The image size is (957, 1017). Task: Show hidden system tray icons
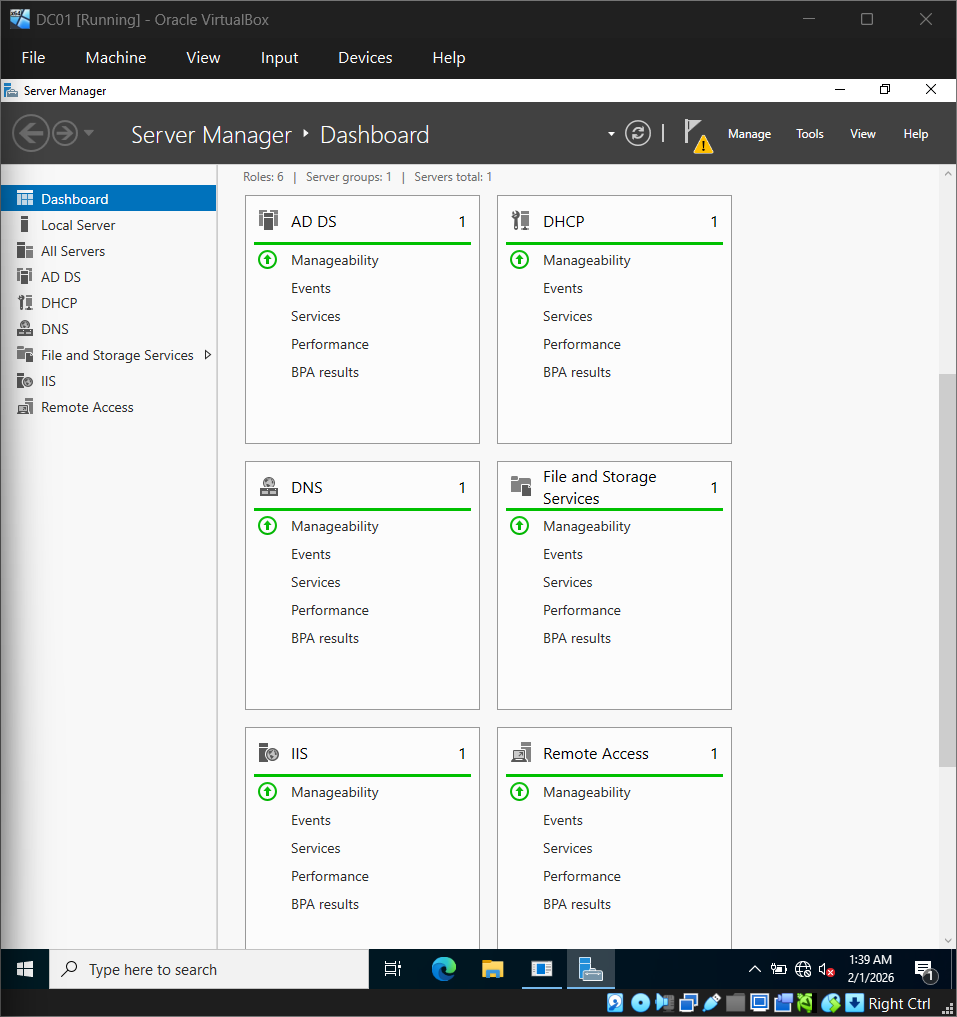click(x=755, y=969)
